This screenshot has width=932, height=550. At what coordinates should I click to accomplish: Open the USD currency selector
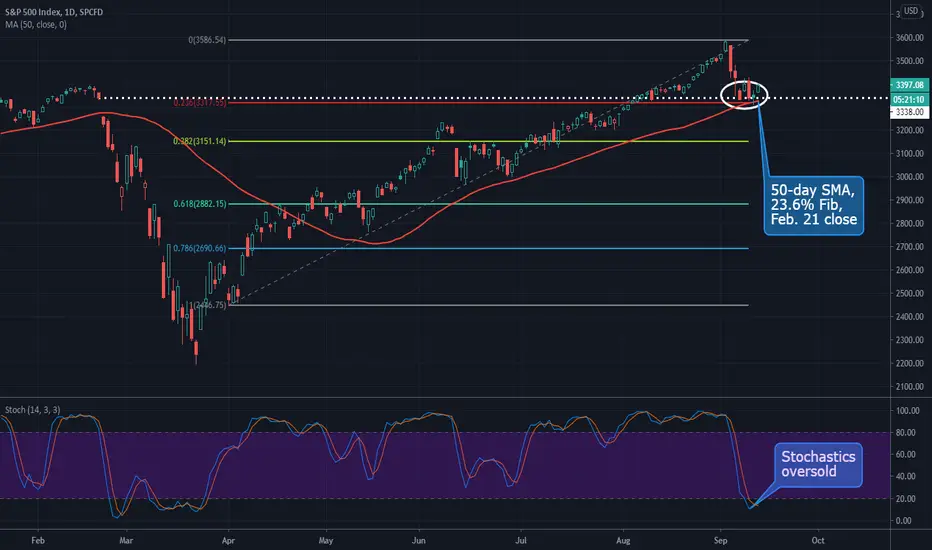pyautogui.click(x=911, y=11)
